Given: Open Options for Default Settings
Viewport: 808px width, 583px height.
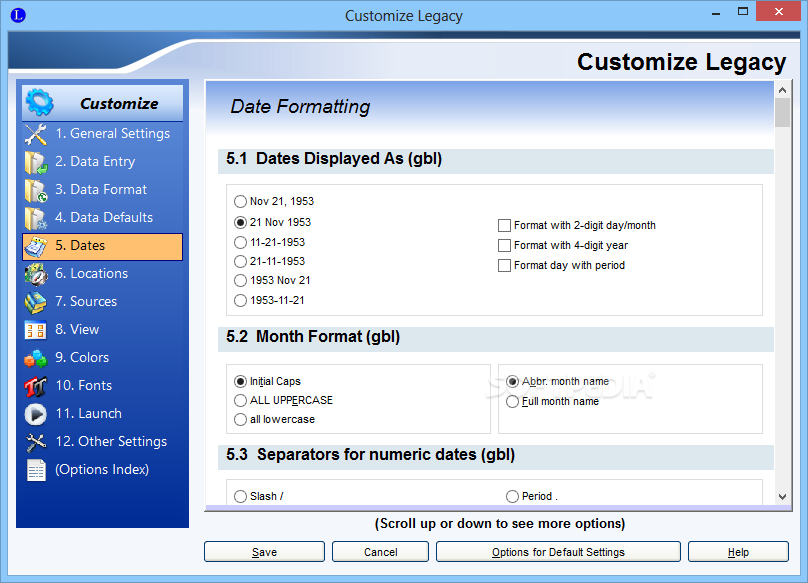Looking at the screenshot, I should pyautogui.click(x=558, y=552).
